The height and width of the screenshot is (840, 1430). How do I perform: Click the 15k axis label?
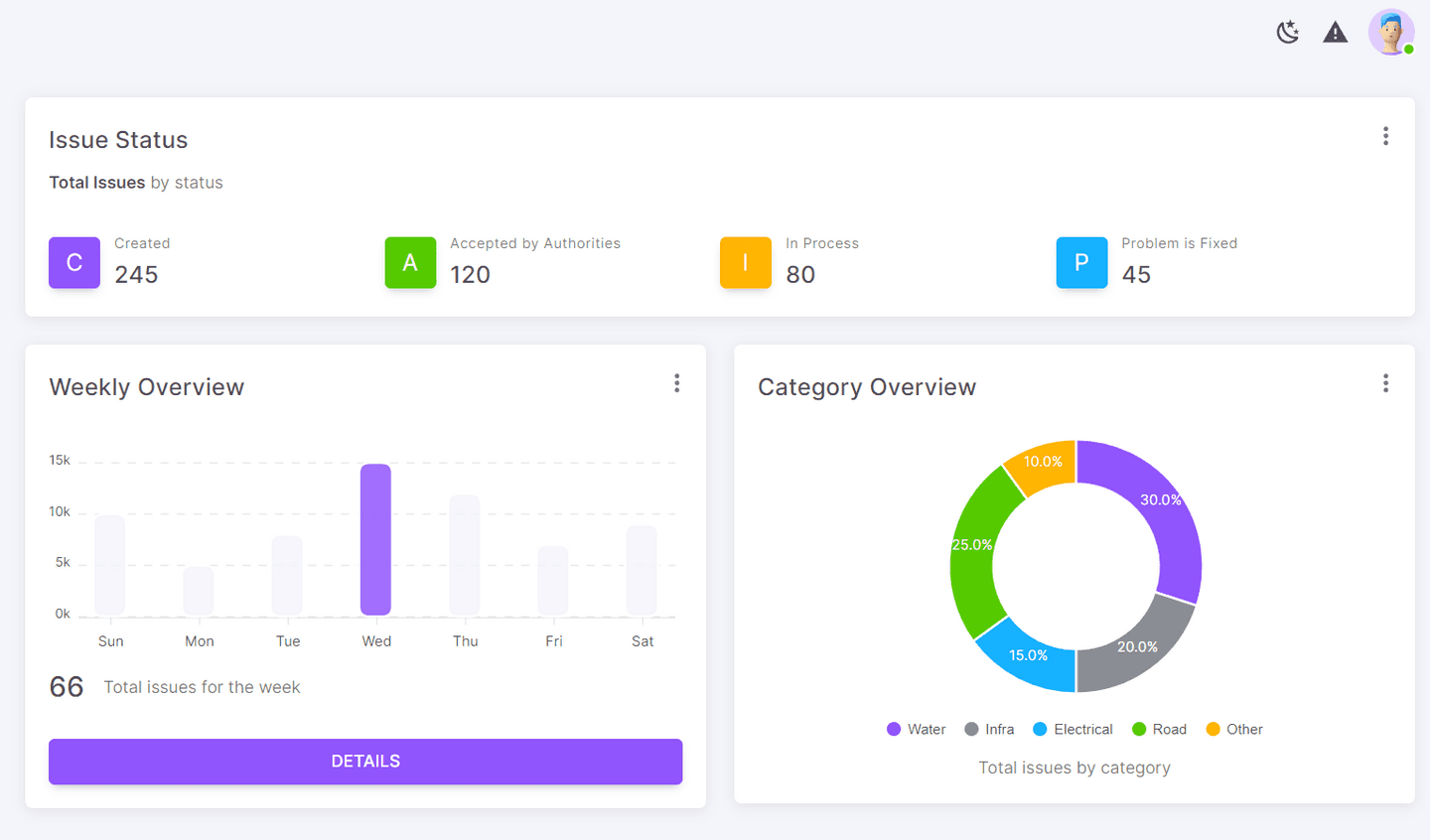60,461
